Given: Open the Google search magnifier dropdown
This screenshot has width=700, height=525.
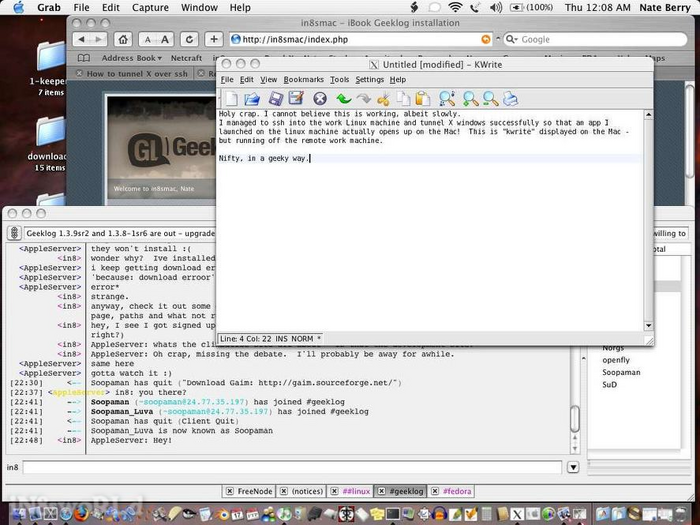Looking at the screenshot, I should tap(512, 39).
